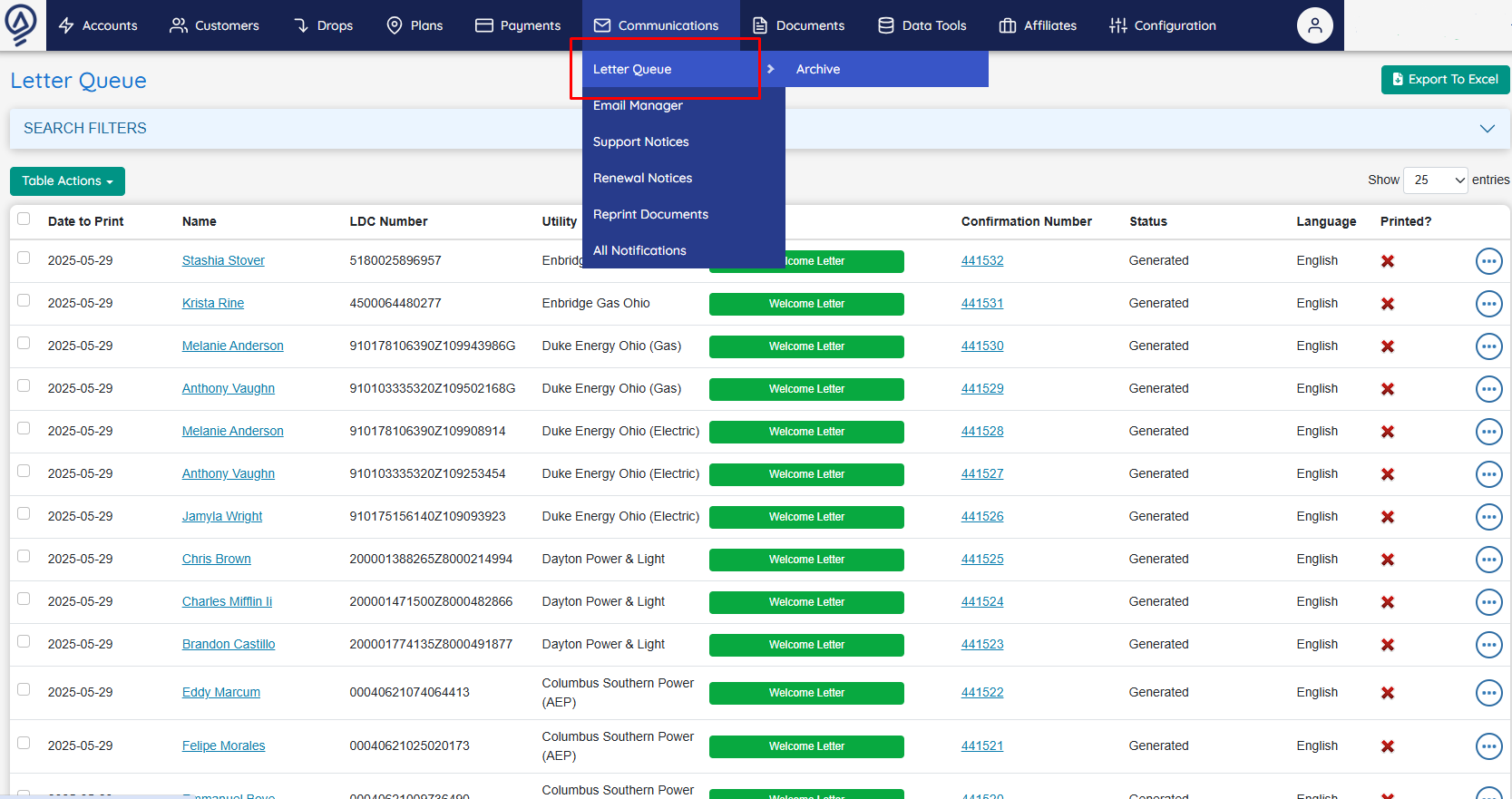The image size is (1512, 799).
Task: Open Stashia Stover customer link
Action: click(x=223, y=261)
